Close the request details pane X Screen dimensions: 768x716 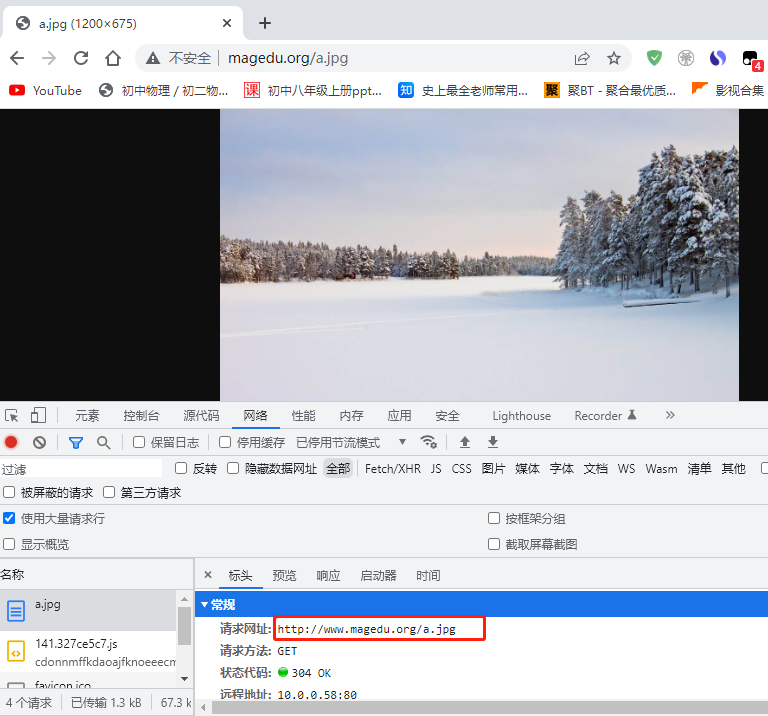[208, 574]
